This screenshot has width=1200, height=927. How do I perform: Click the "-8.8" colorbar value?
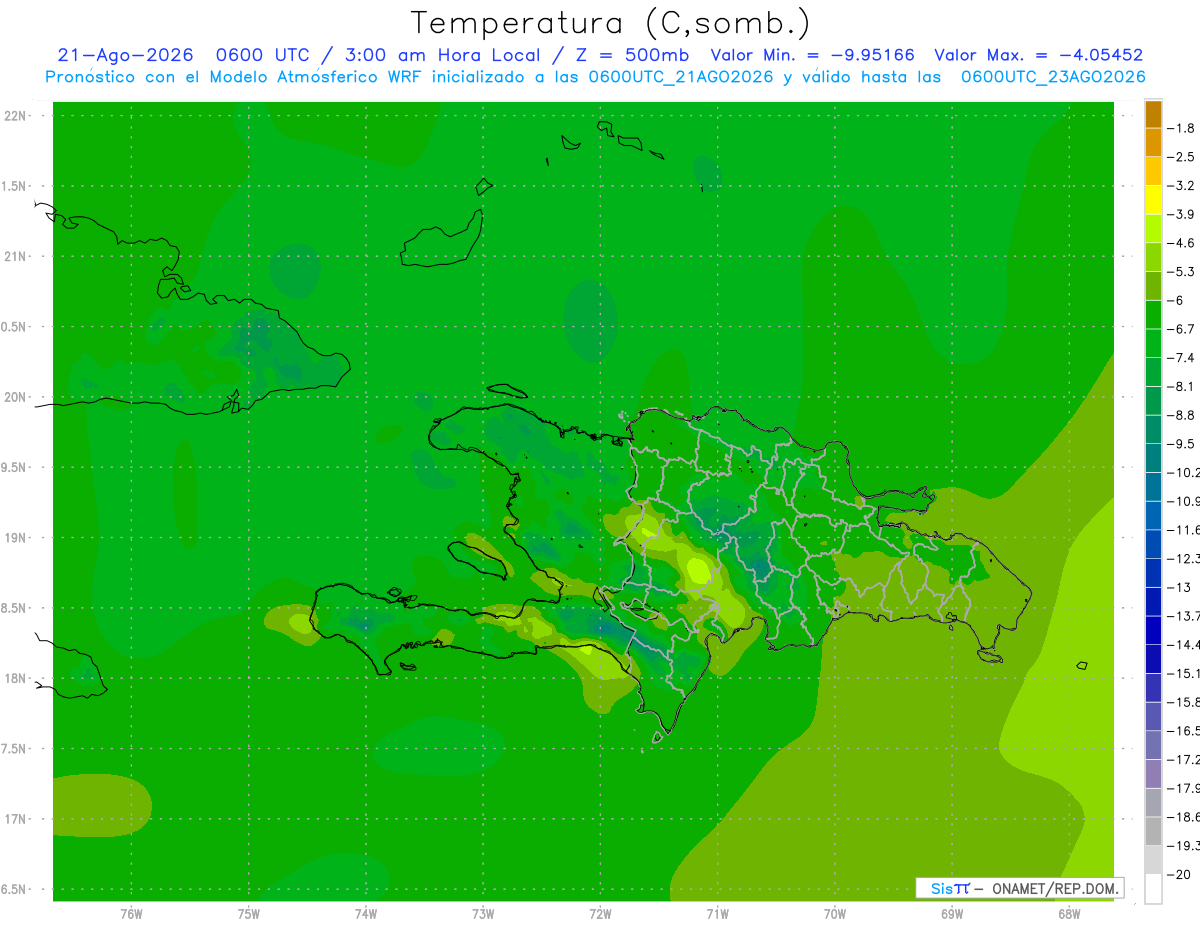[x=1181, y=416]
